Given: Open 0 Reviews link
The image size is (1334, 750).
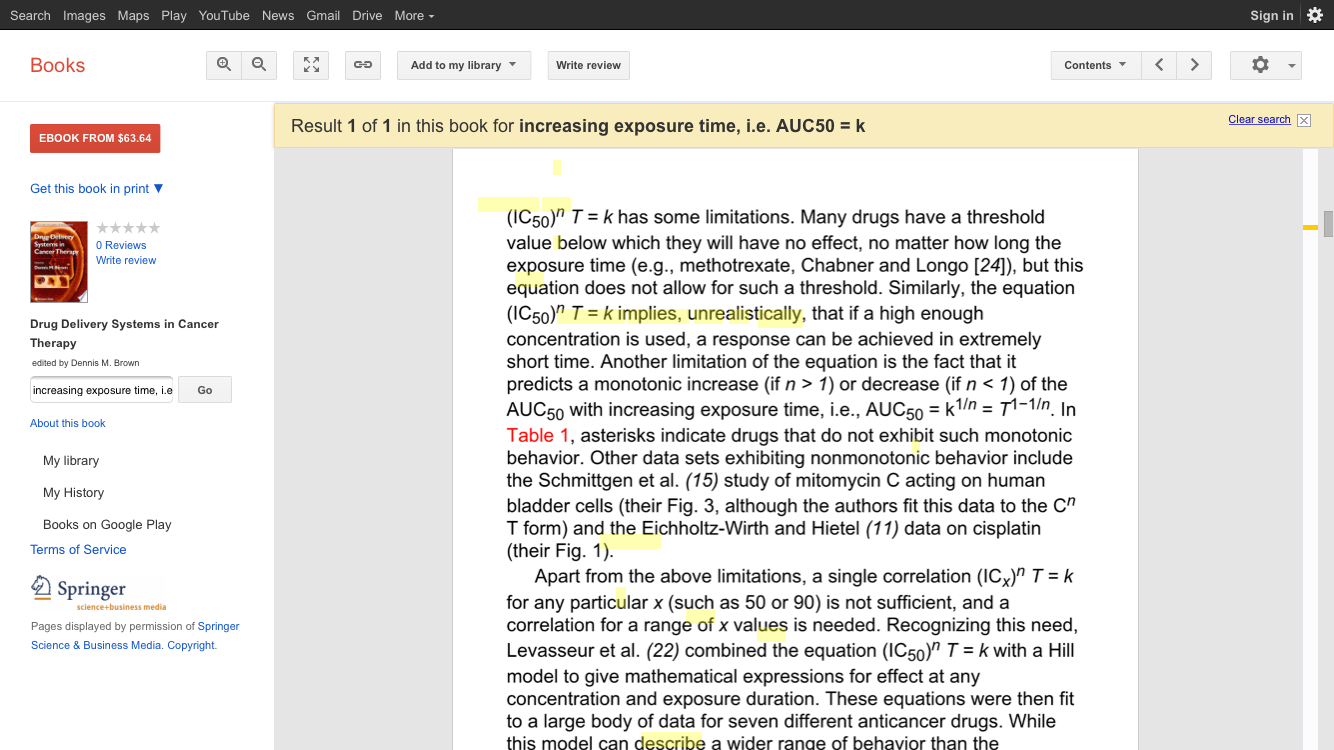Looking at the screenshot, I should click(121, 245).
